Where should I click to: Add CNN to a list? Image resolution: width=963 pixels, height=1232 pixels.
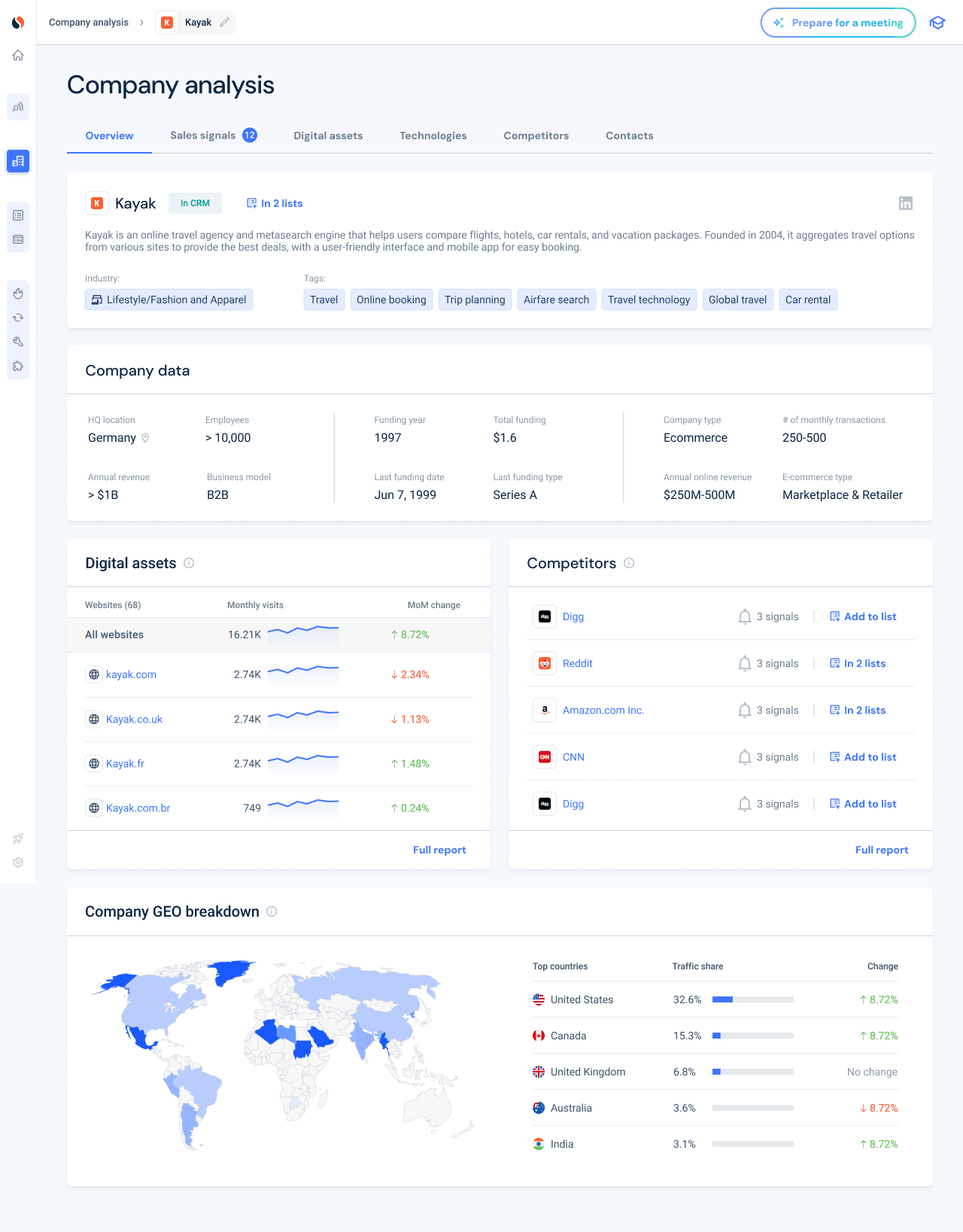(x=863, y=757)
